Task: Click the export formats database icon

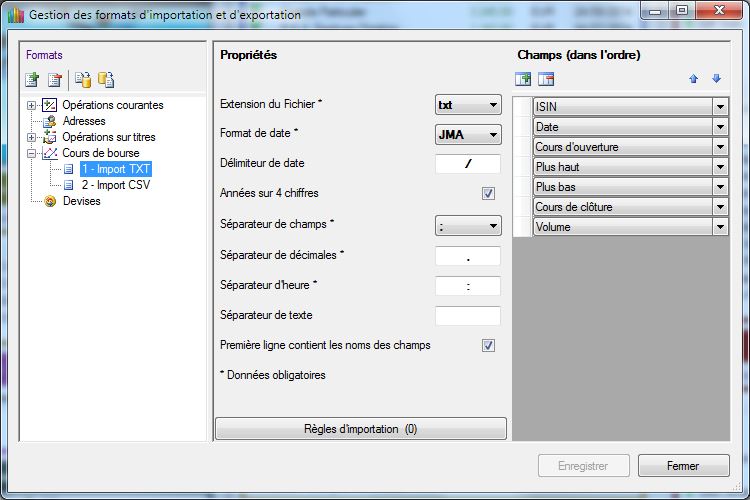Action: coord(106,80)
